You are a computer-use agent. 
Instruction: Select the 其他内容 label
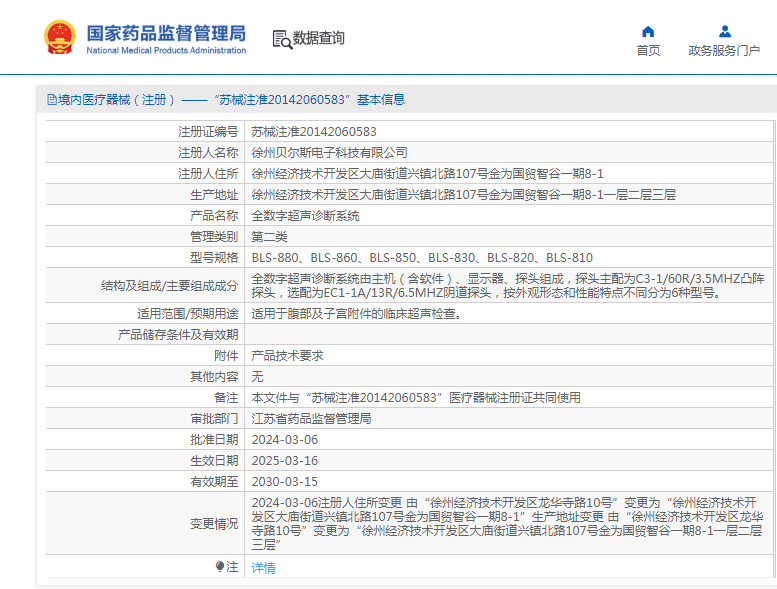pos(214,377)
